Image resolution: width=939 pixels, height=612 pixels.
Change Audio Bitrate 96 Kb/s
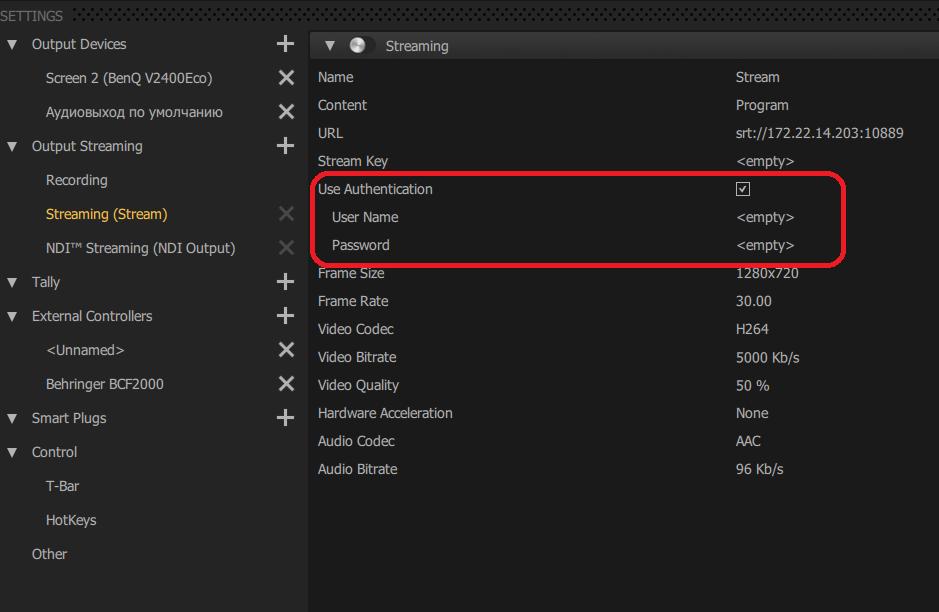coord(759,469)
